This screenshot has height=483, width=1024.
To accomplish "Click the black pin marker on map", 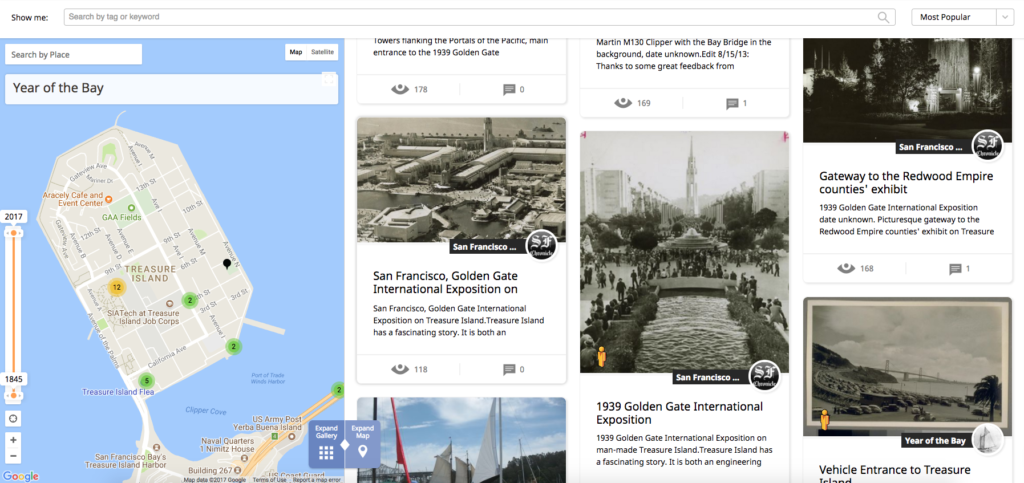I will pos(227,264).
